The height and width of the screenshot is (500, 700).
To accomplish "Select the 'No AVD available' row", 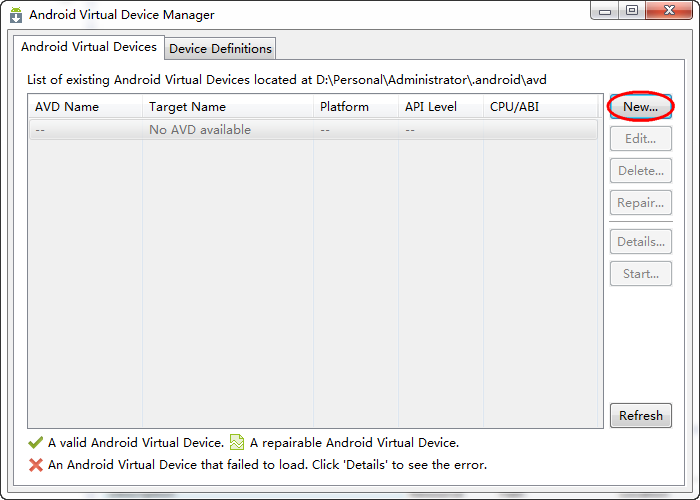I will tap(200, 130).
